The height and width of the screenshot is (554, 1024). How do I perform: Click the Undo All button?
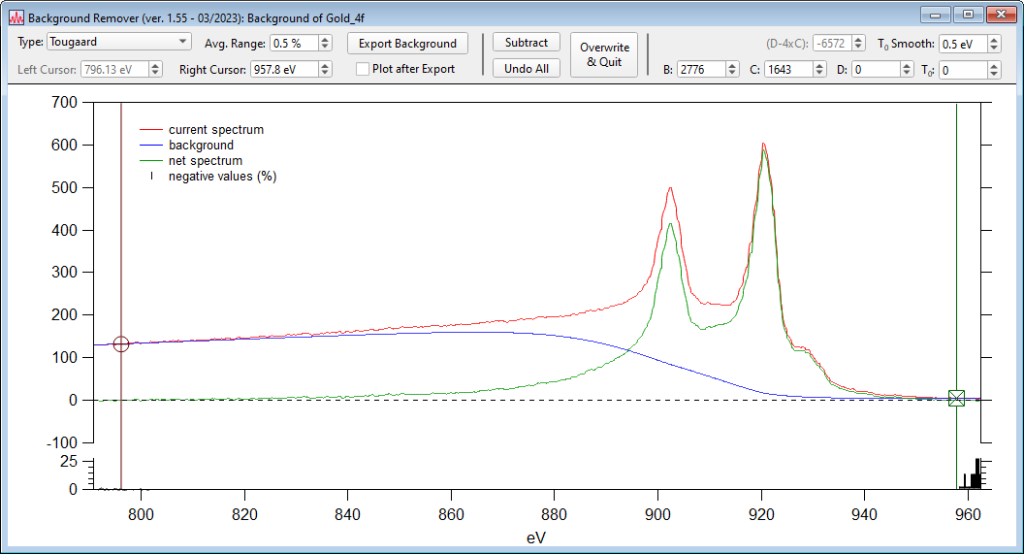(x=526, y=69)
